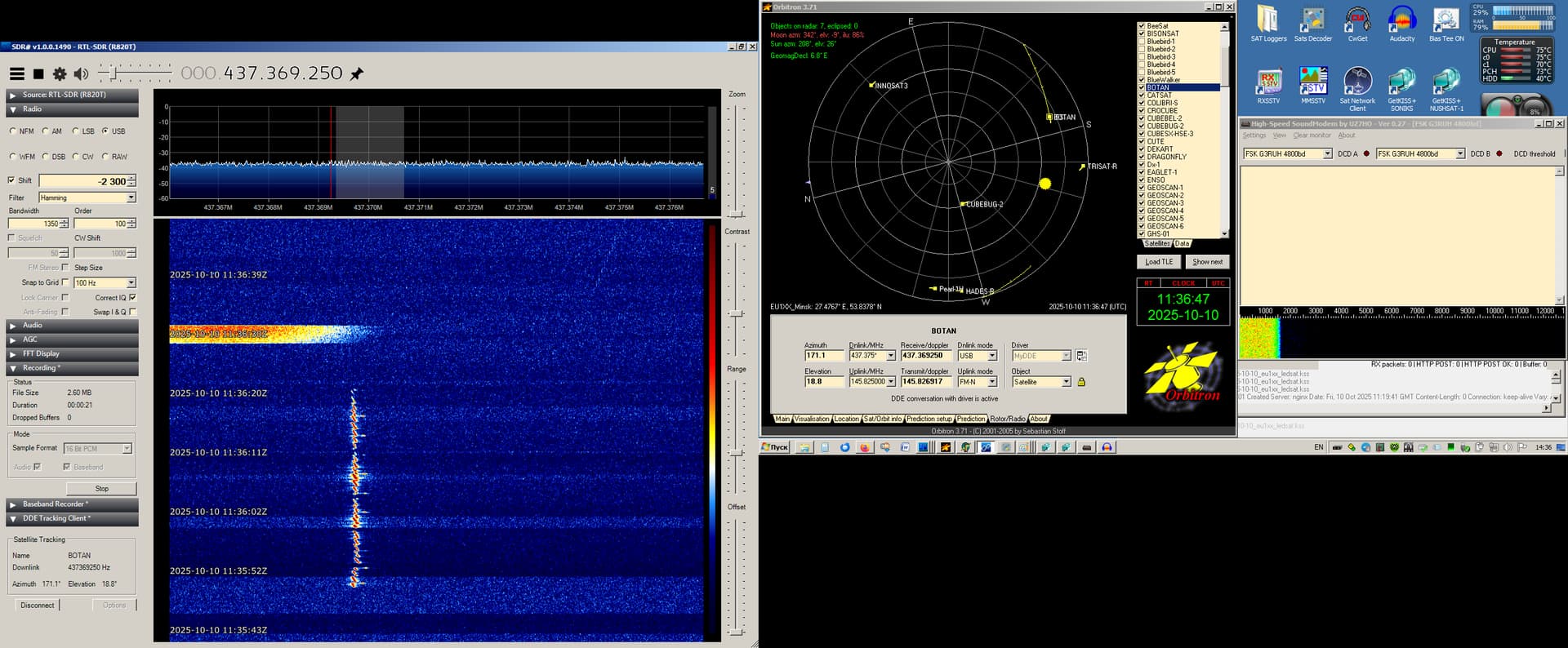Click the yellow padlock icon near Object
Screen dimensions: 1568x648
tap(1081, 382)
